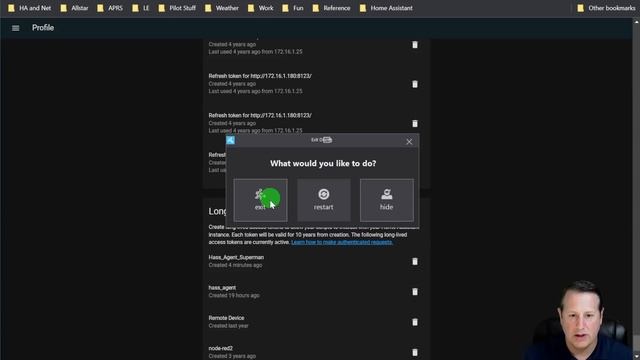
Task: Delete the Remote Device token
Action: point(415,322)
